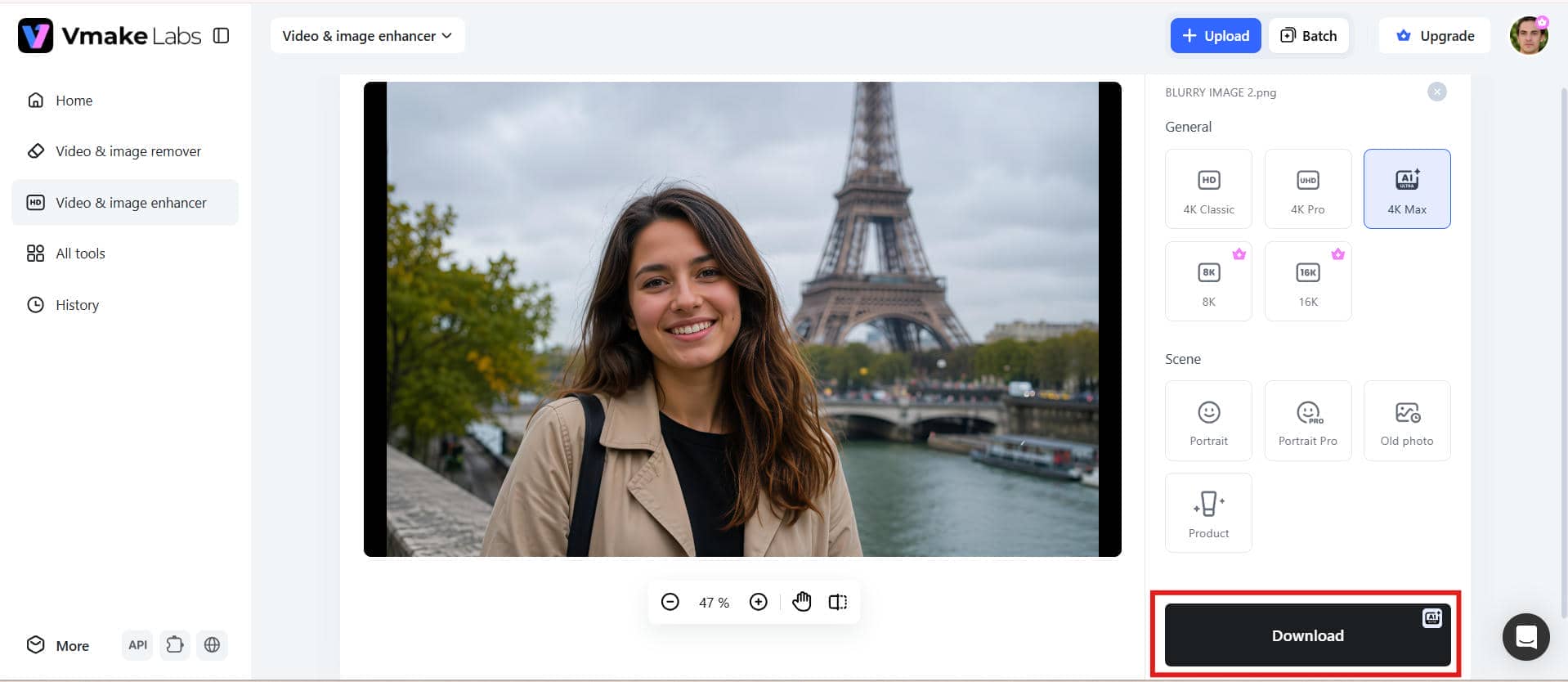
Task: Click the Upload button
Action: [x=1216, y=36]
